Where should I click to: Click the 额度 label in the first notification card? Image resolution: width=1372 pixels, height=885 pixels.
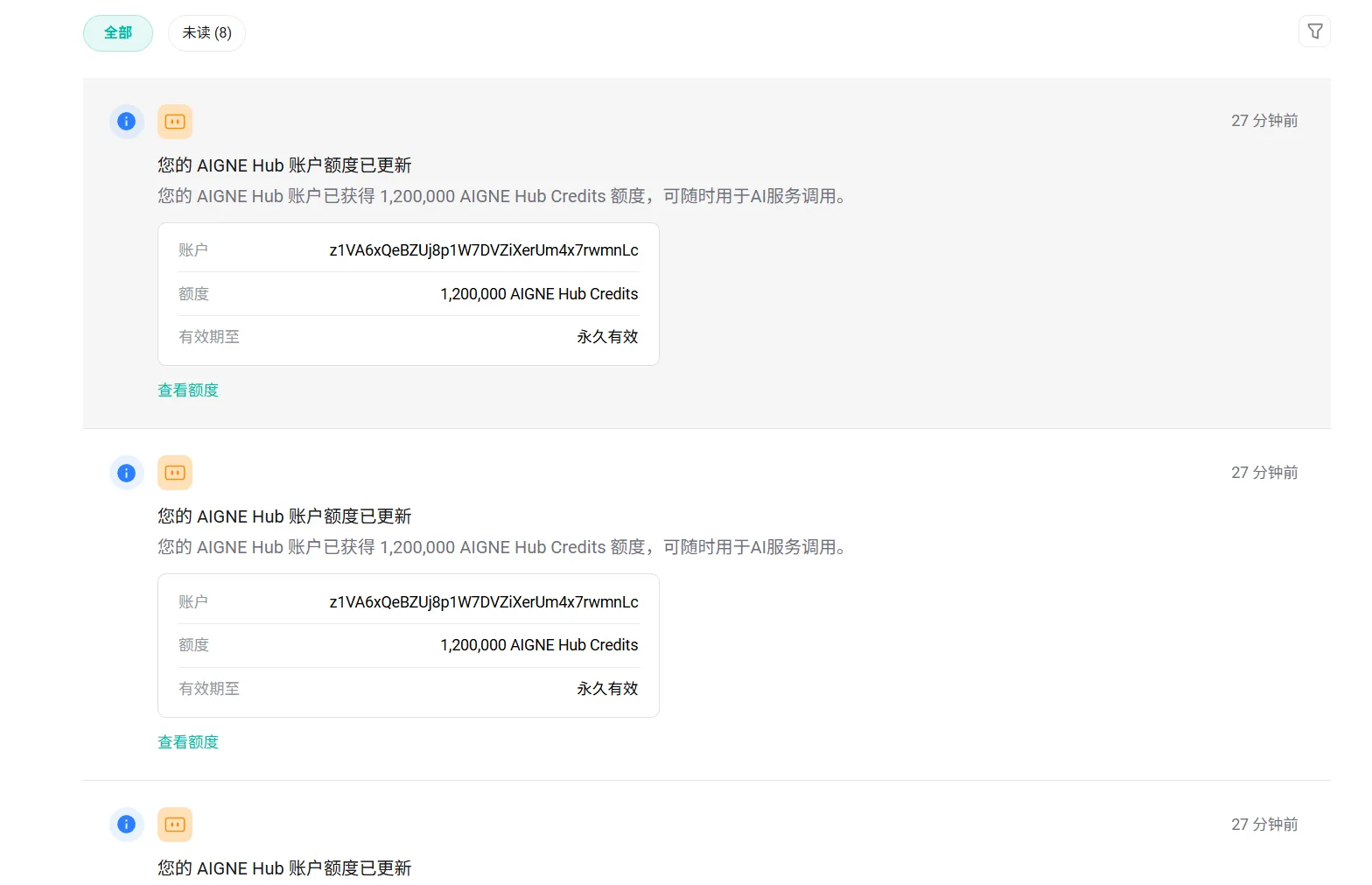click(193, 294)
